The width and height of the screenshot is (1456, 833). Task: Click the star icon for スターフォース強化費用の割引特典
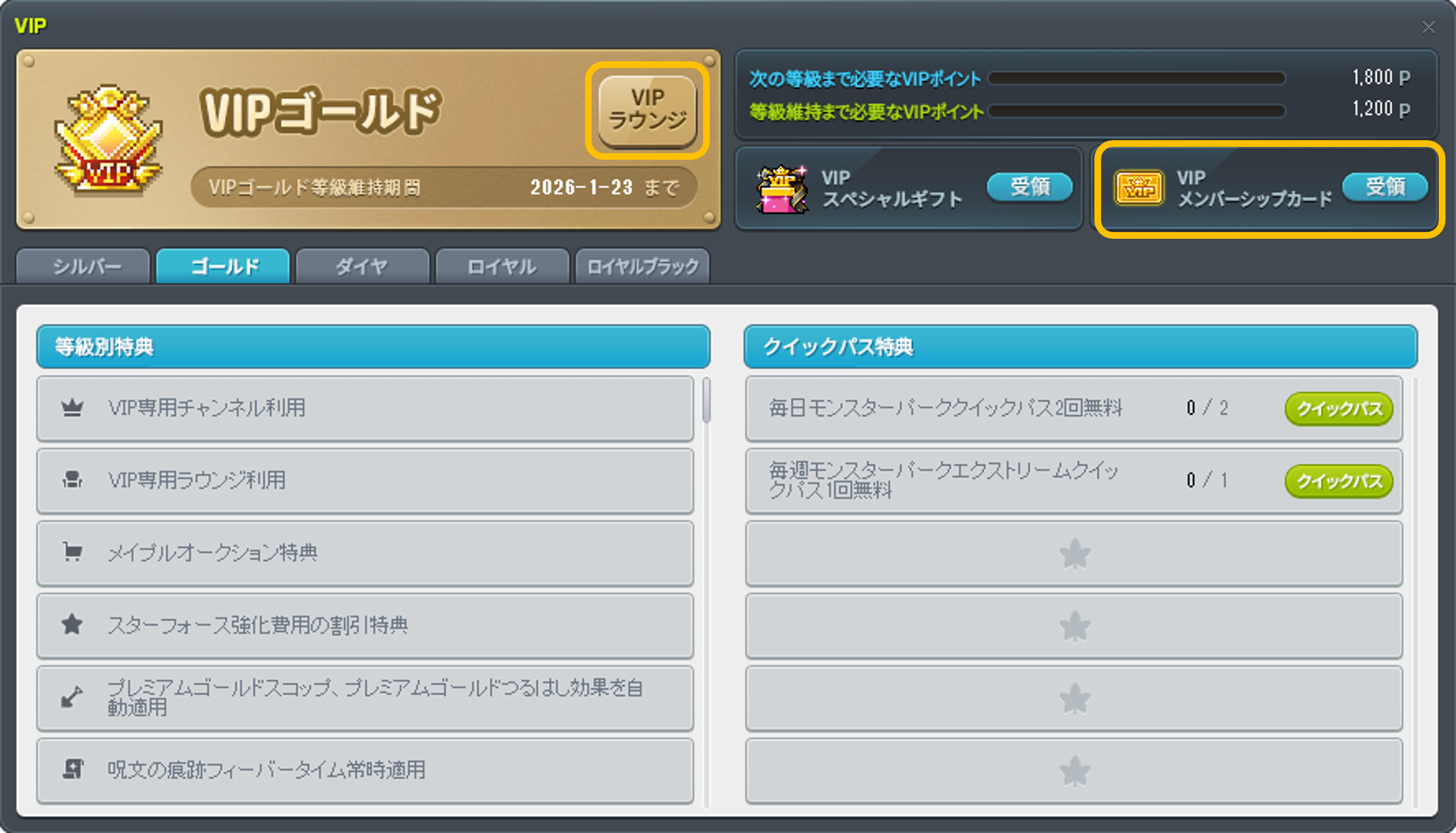(x=72, y=624)
